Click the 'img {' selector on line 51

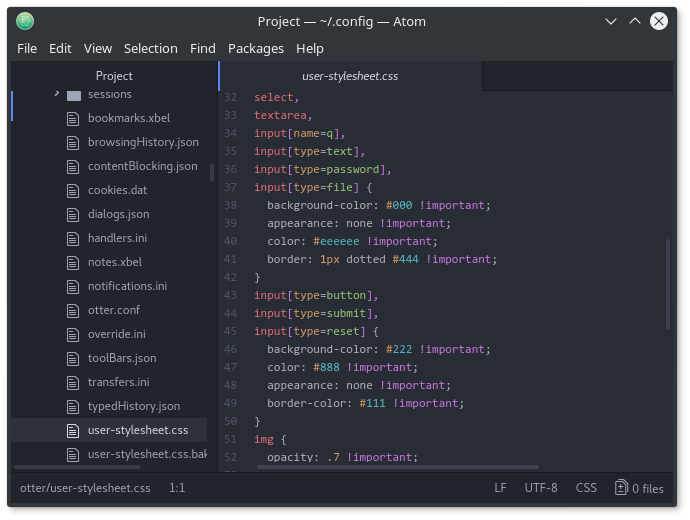click(270, 439)
